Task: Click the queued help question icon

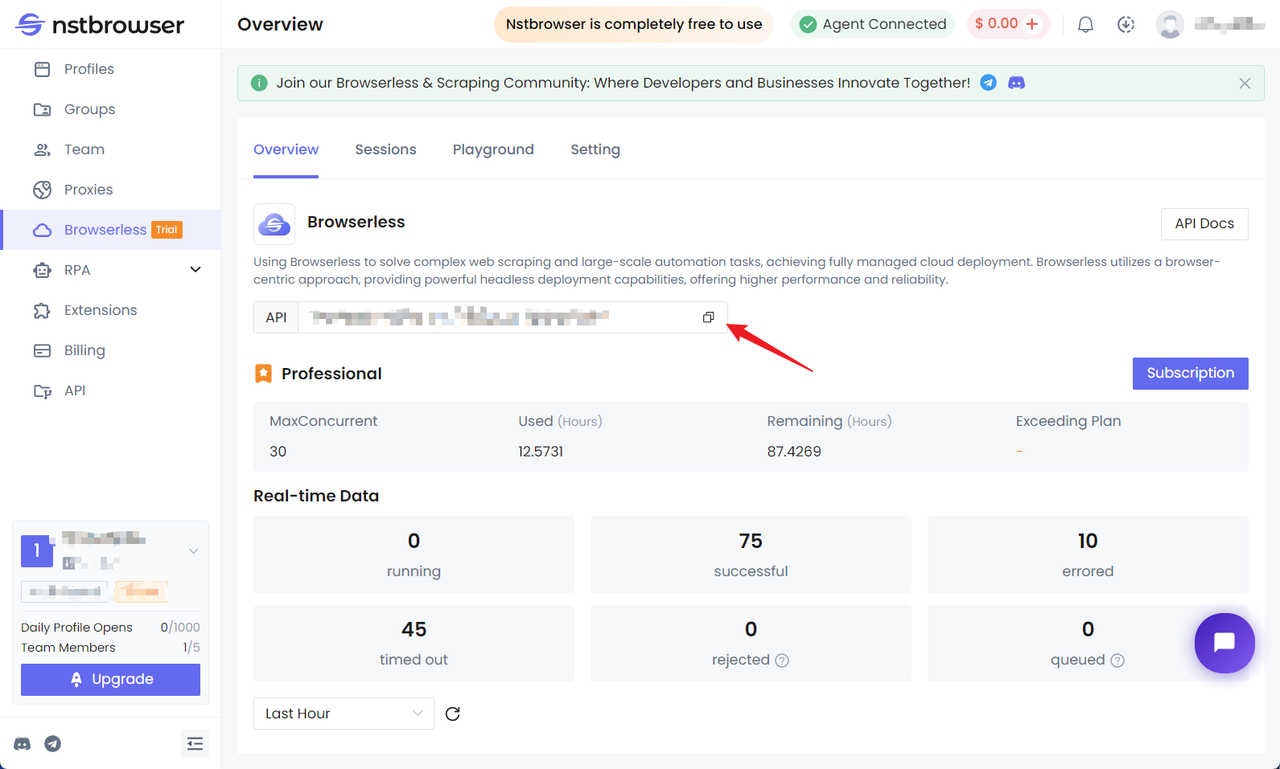Action: click(x=1117, y=660)
